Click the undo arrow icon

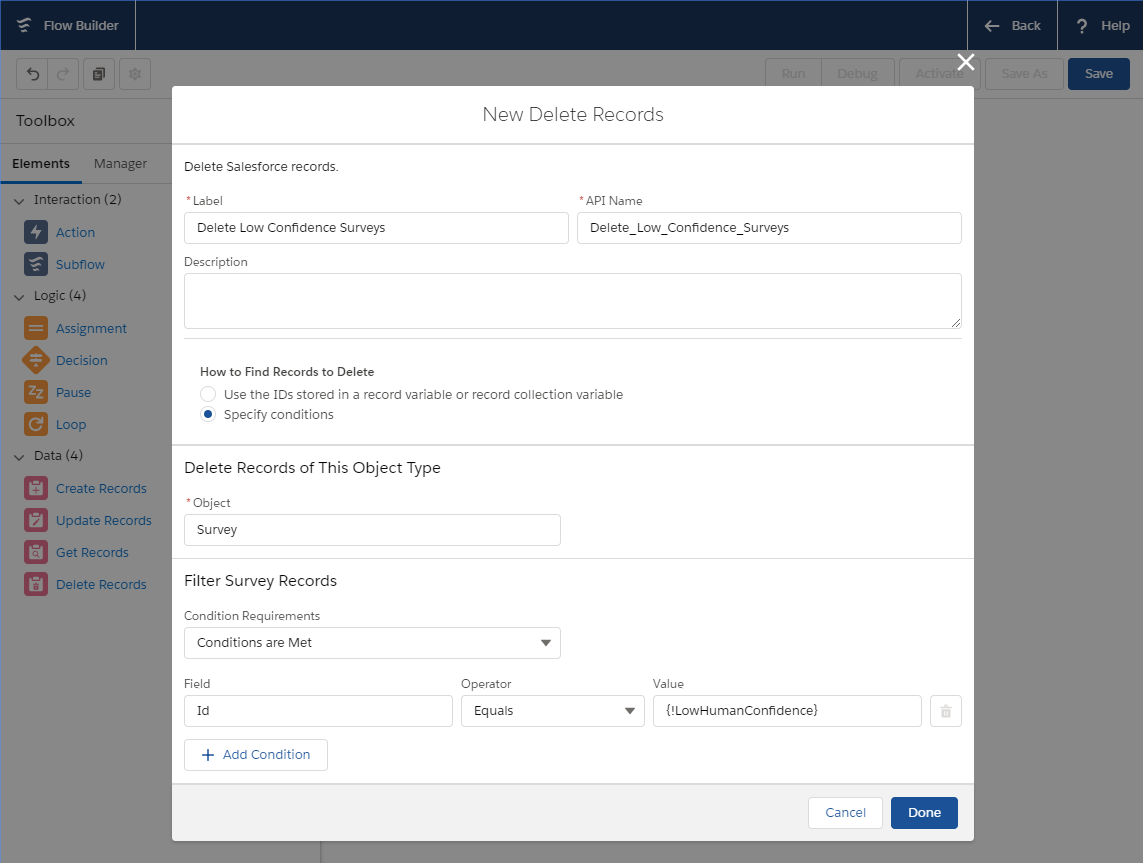[x=32, y=74]
